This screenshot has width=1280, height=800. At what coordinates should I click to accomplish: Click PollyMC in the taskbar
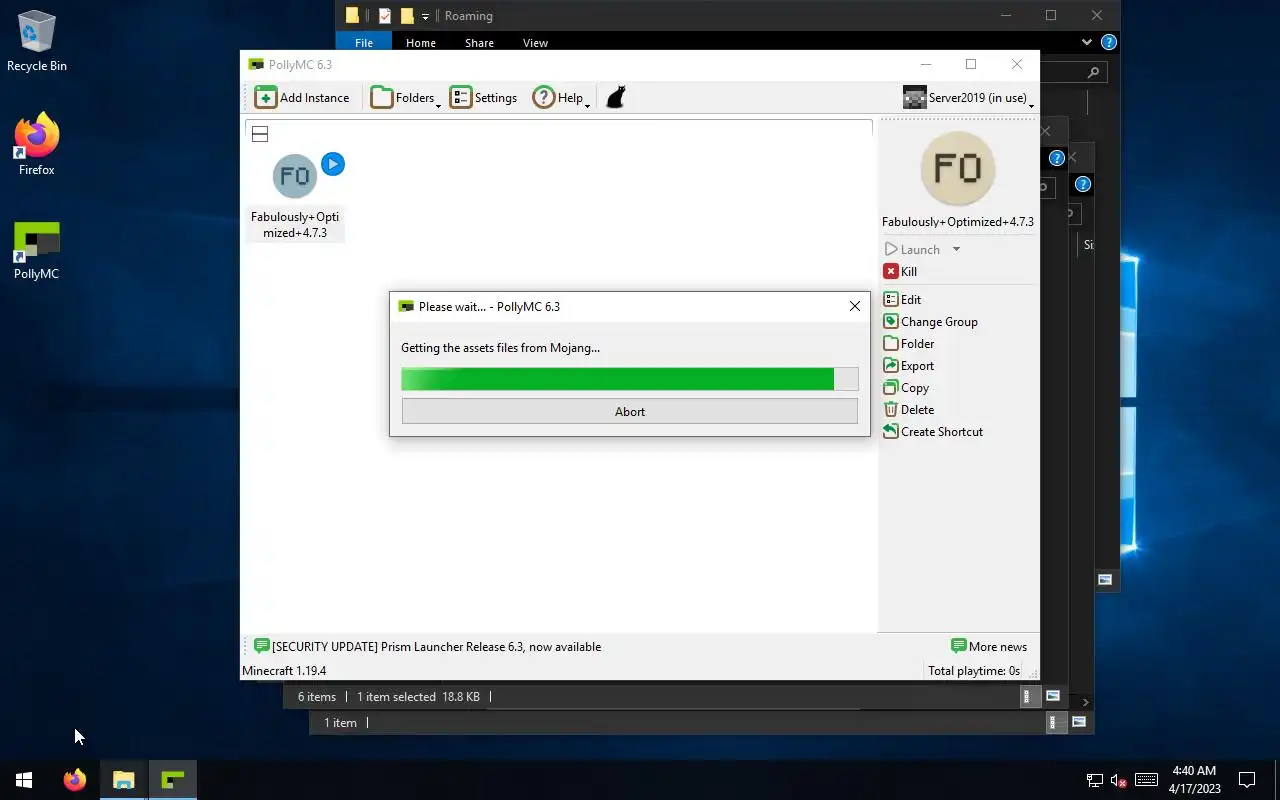tap(173, 780)
